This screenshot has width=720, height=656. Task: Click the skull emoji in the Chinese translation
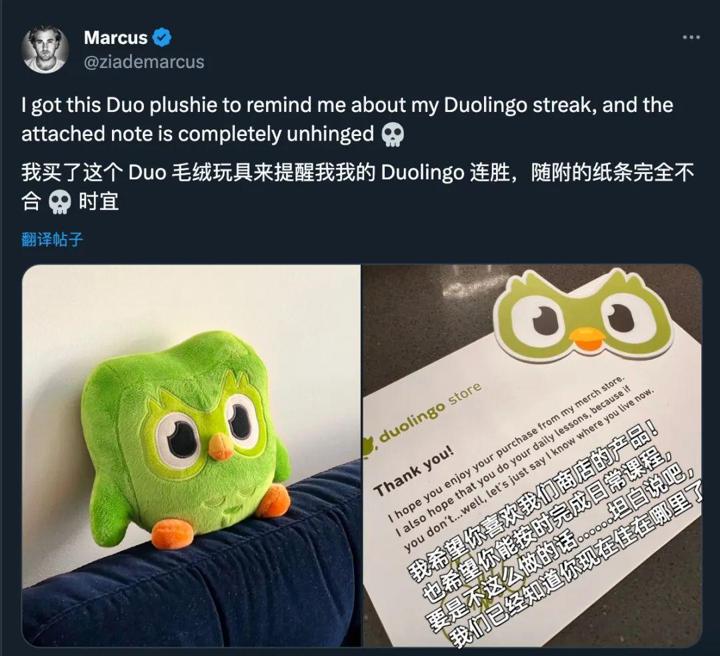click(x=60, y=202)
